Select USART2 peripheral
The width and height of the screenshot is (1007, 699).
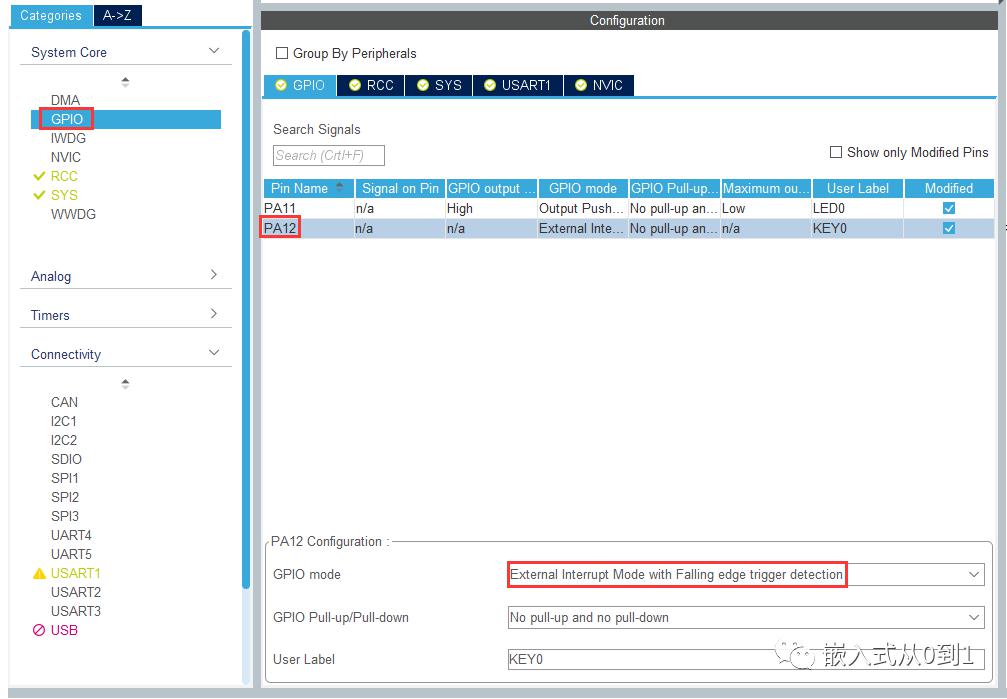pyautogui.click(x=76, y=592)
